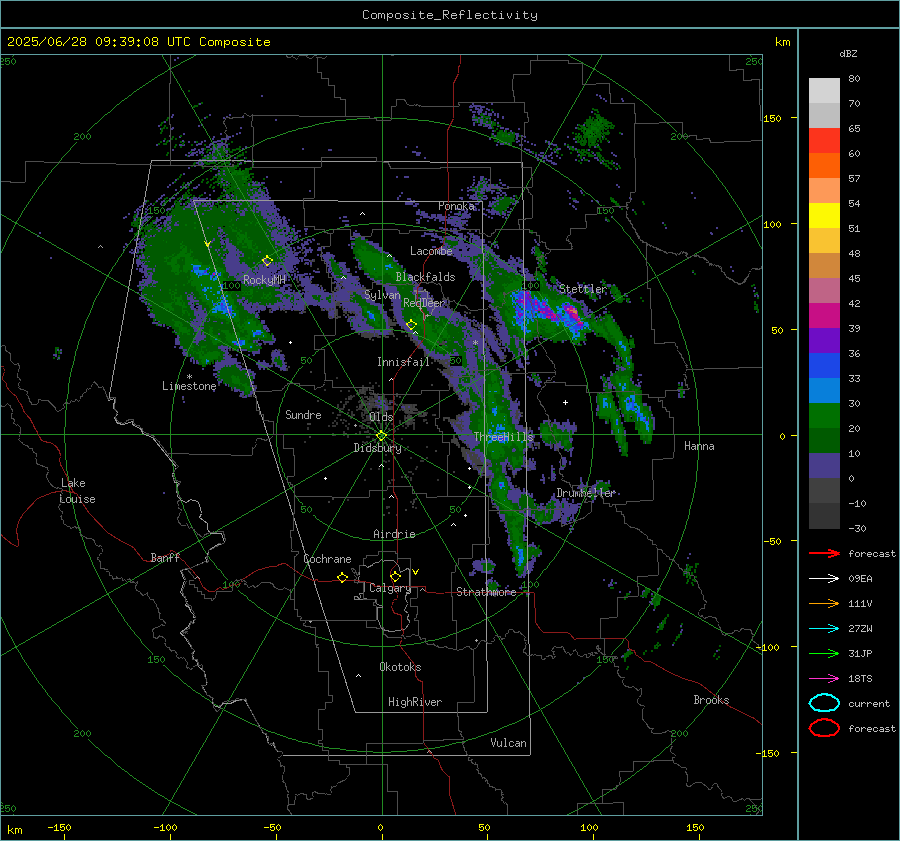Select the blue 36 dBZ legend swatch
The width and height of the screenshot is (900, 841).
[x=824, y=365]
